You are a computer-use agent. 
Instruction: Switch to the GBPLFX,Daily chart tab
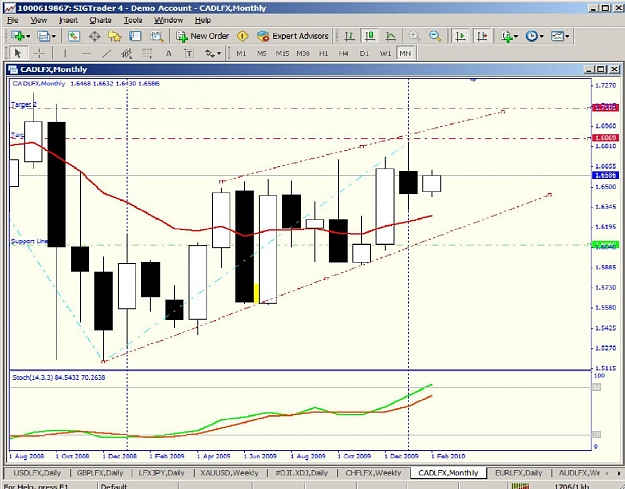pyautogui.click(x=100, y=473)
